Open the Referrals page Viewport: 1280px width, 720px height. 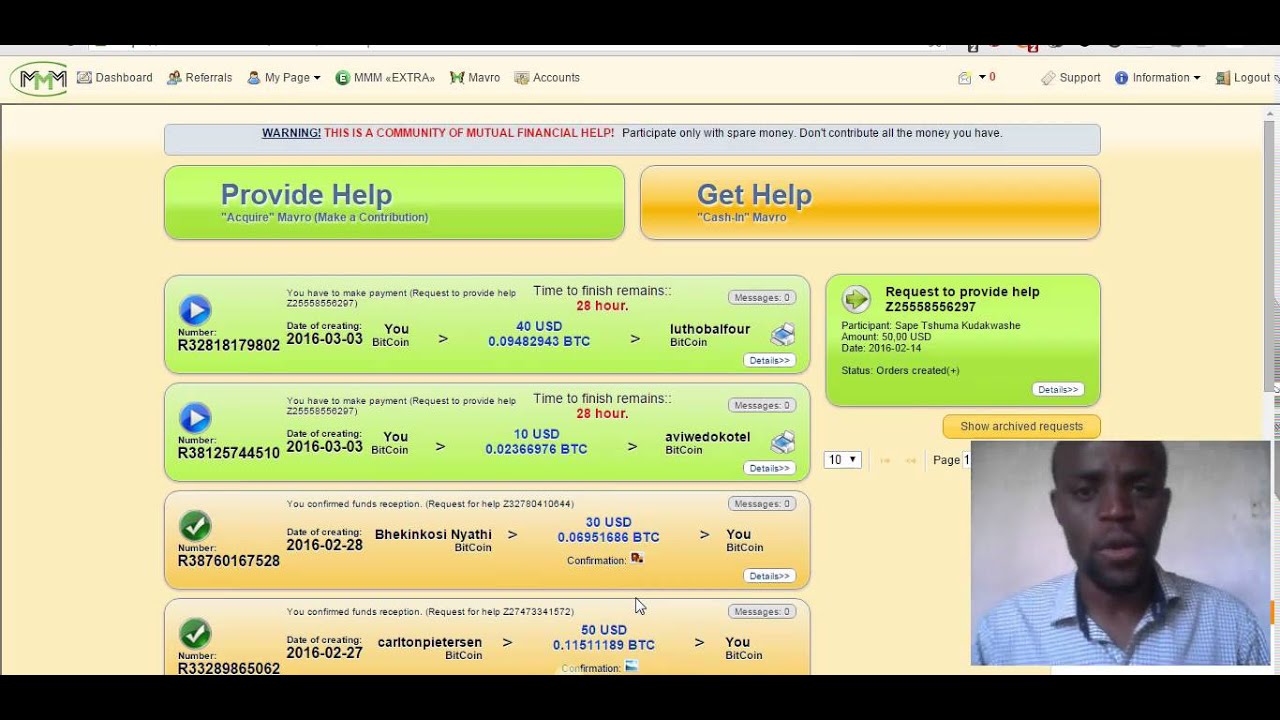[x=200, y=78]
